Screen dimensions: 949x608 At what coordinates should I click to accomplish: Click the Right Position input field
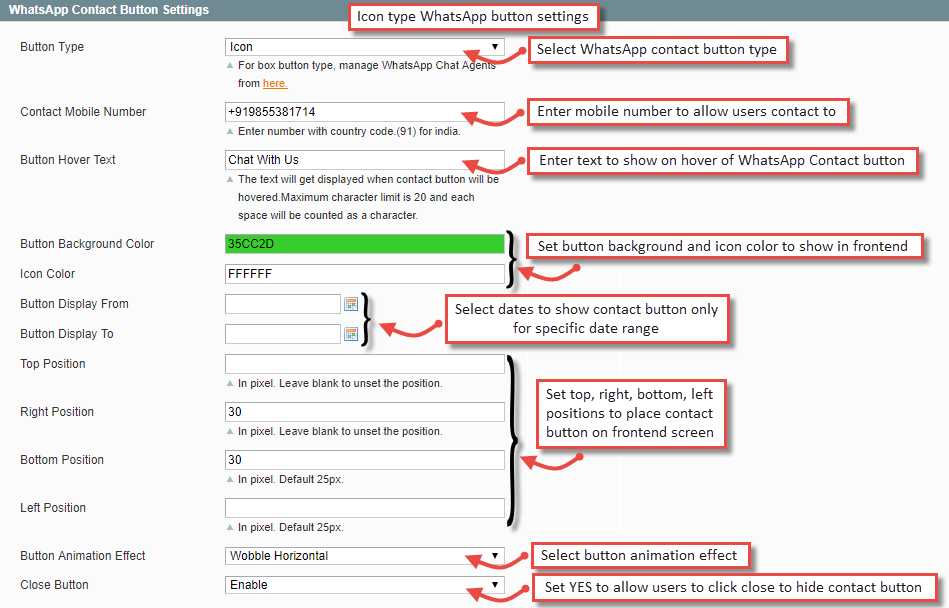click(x=364, y=412)
